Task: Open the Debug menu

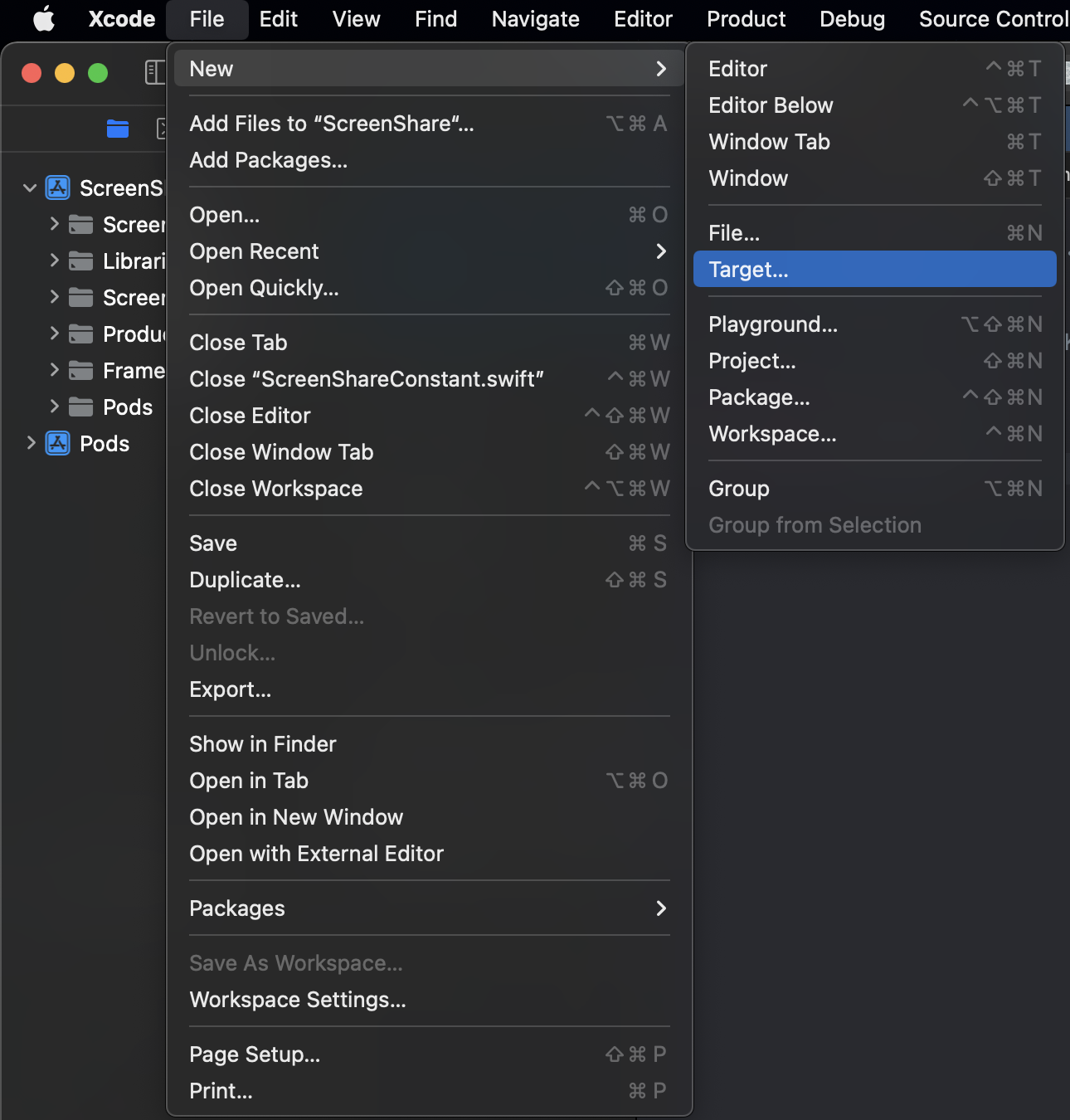Action: tap(852, 18)
